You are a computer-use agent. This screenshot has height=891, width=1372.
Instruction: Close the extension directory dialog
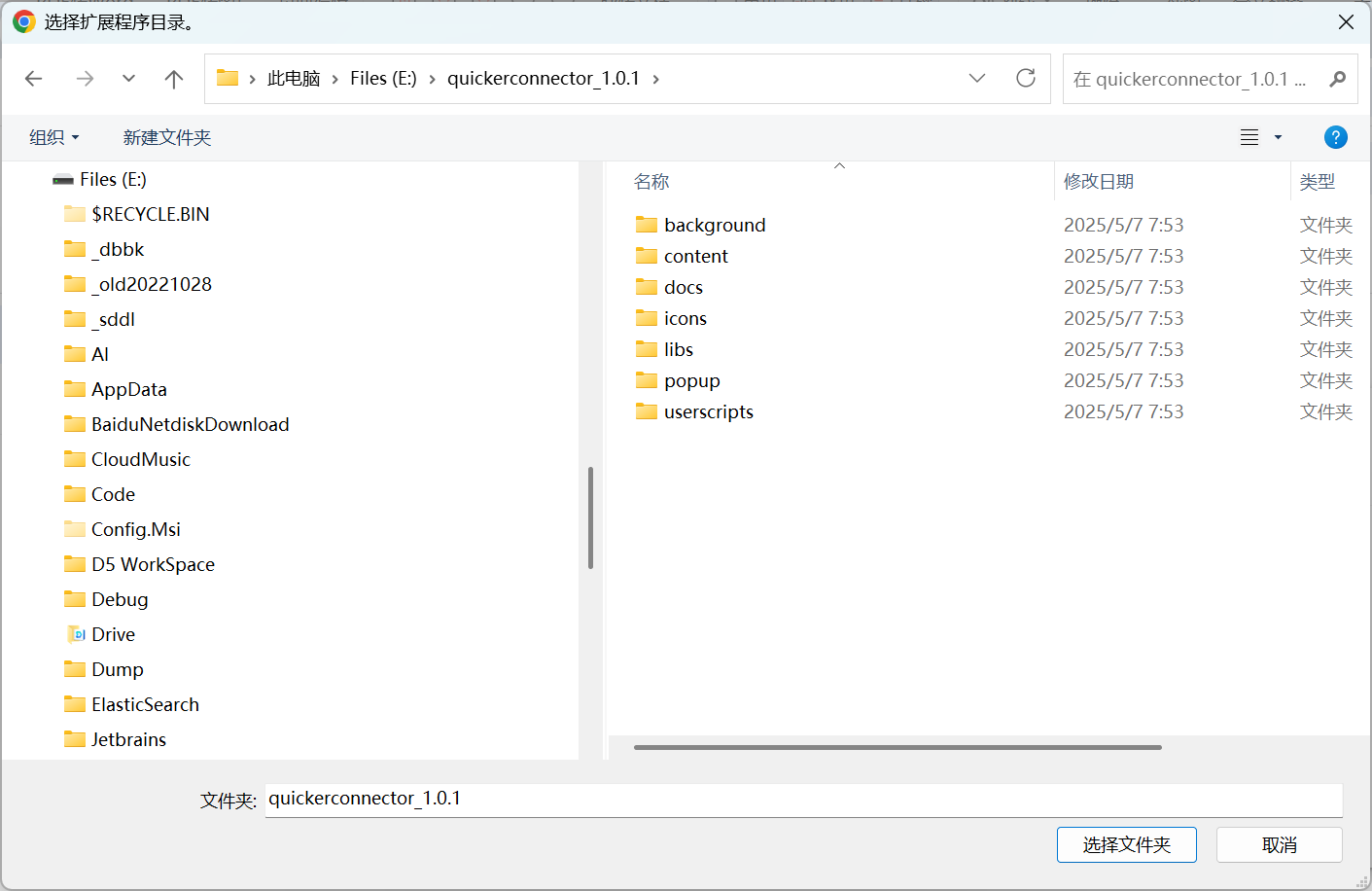pyautogui.click(x=1346, y=21)
